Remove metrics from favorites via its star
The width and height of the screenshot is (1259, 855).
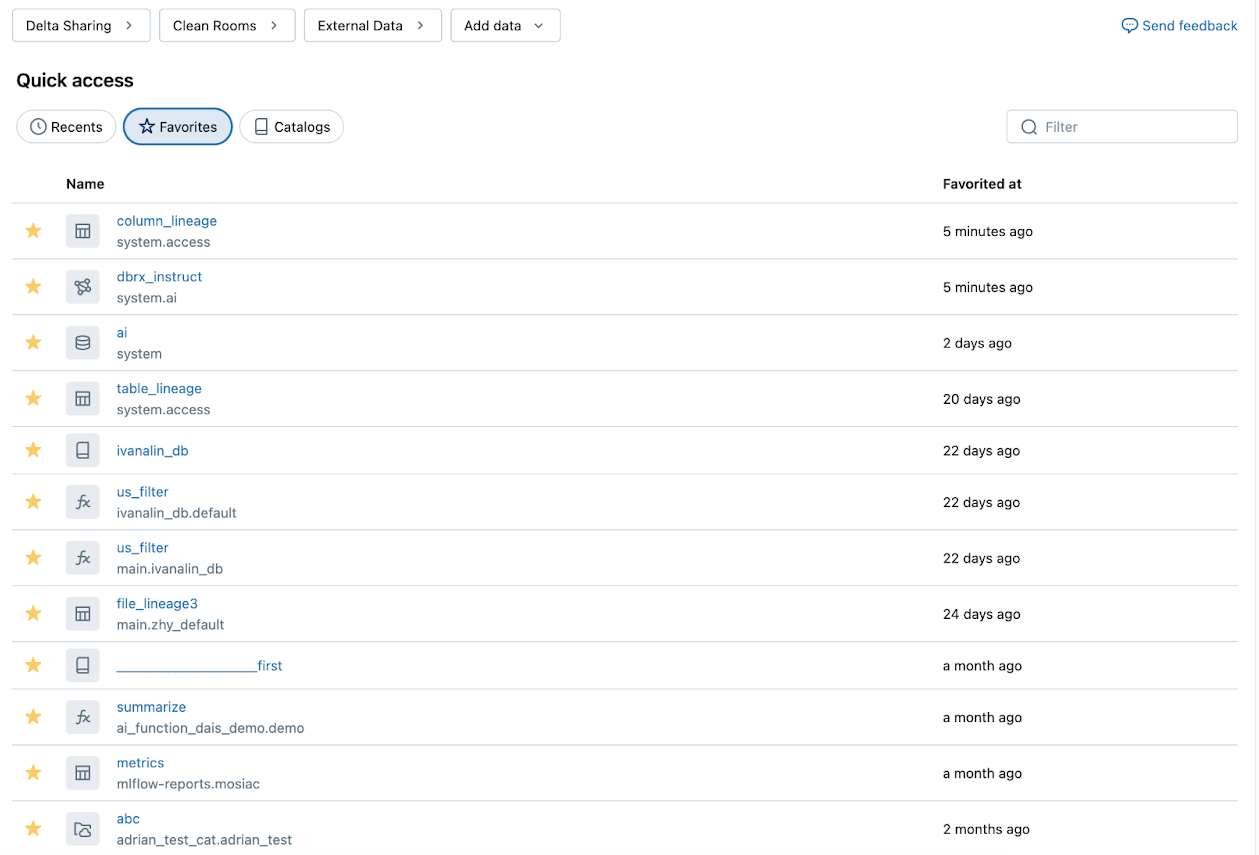point(33,773)
